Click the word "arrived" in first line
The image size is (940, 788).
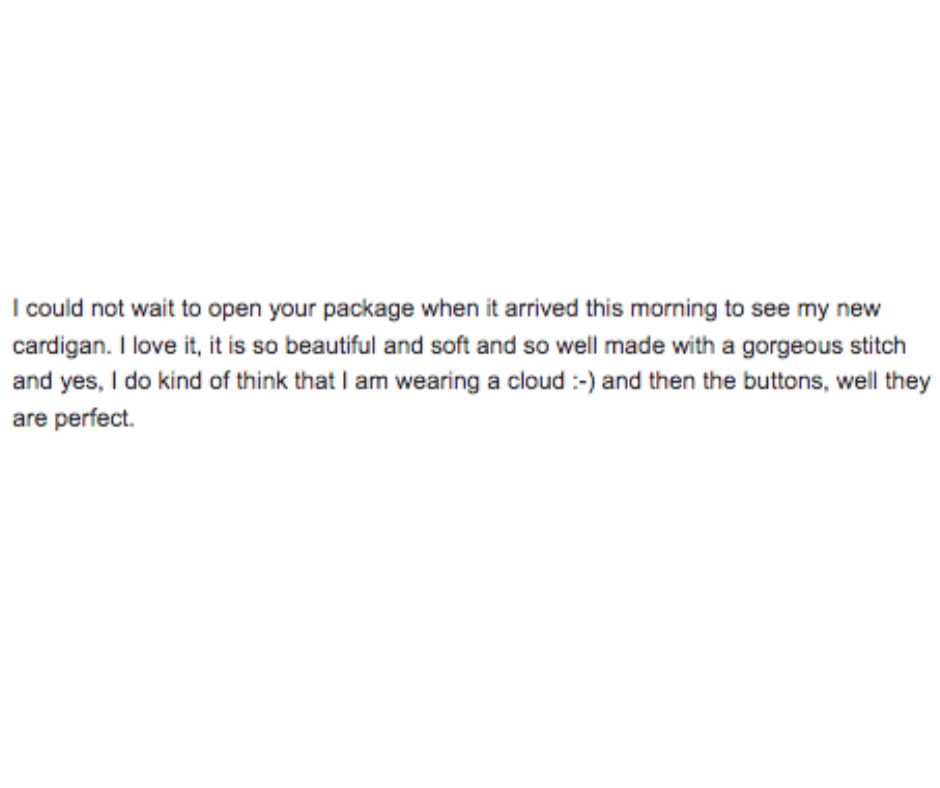point(542,308)
